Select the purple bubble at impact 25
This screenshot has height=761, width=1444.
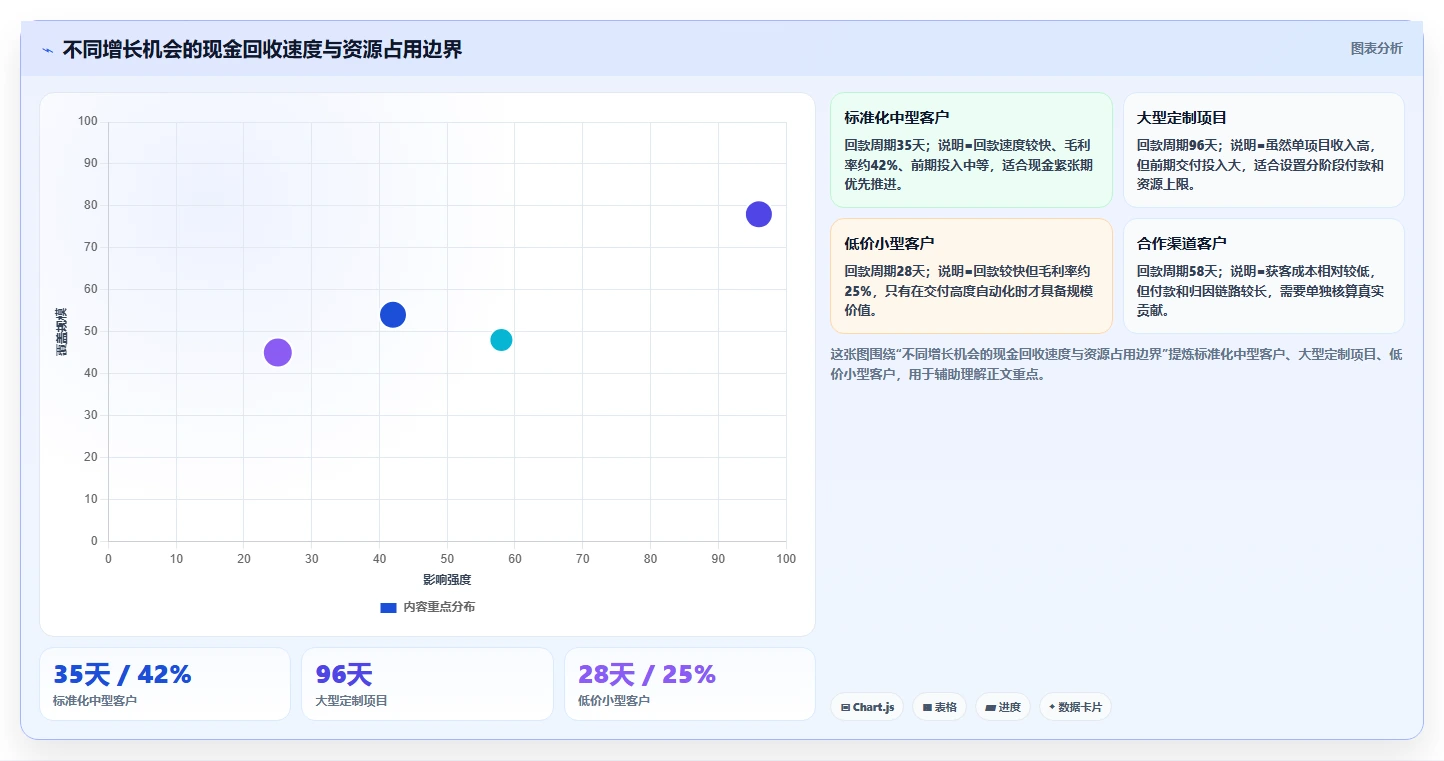278,352
